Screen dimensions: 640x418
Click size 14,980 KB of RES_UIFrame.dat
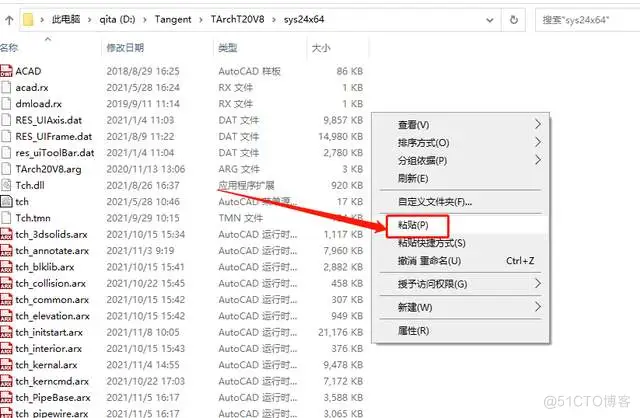[x=340, y=136]
